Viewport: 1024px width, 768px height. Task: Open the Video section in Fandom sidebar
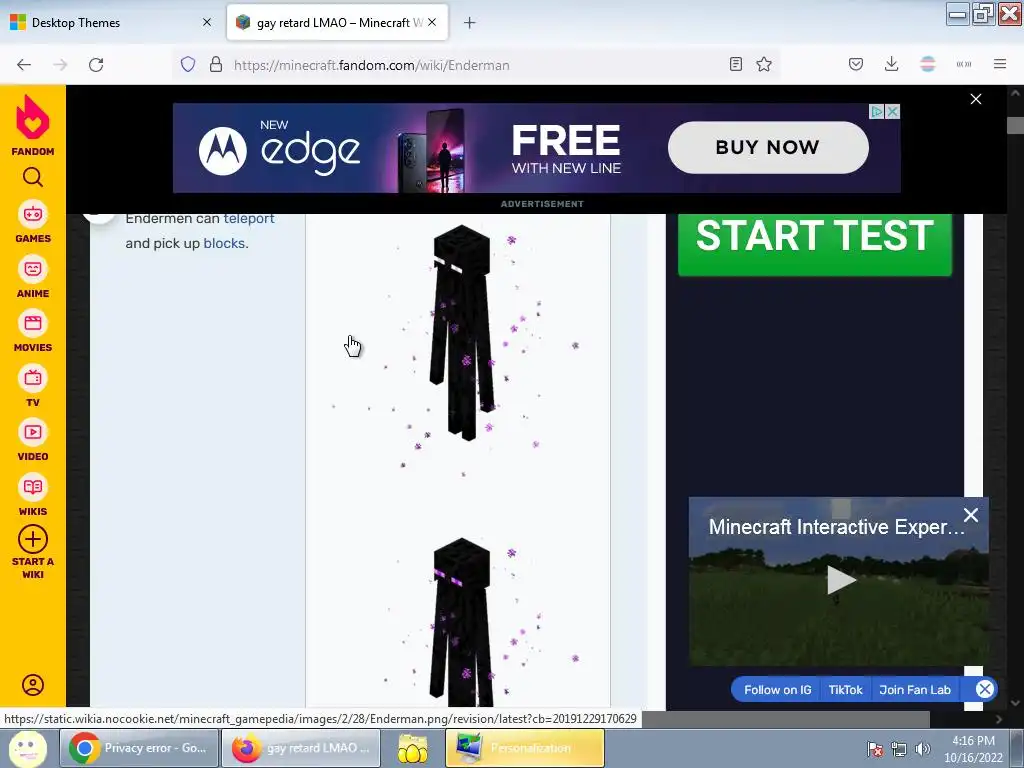(33, 441)
